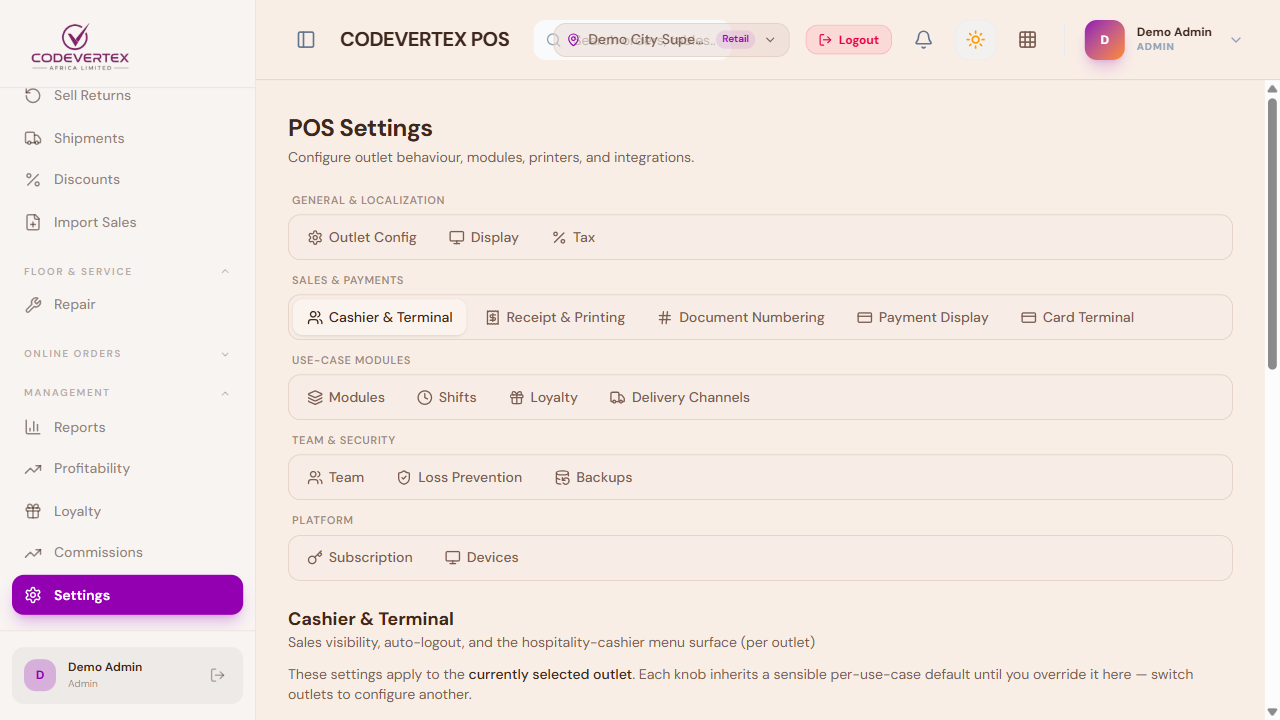Open the notifications bell
The width and height of the screenshot is (1280, 720).
click(x=924, y=40)
